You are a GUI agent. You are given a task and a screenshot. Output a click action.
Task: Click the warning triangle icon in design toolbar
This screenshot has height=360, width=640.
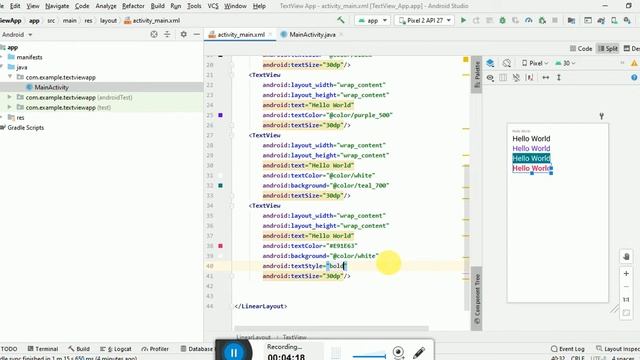634,63
